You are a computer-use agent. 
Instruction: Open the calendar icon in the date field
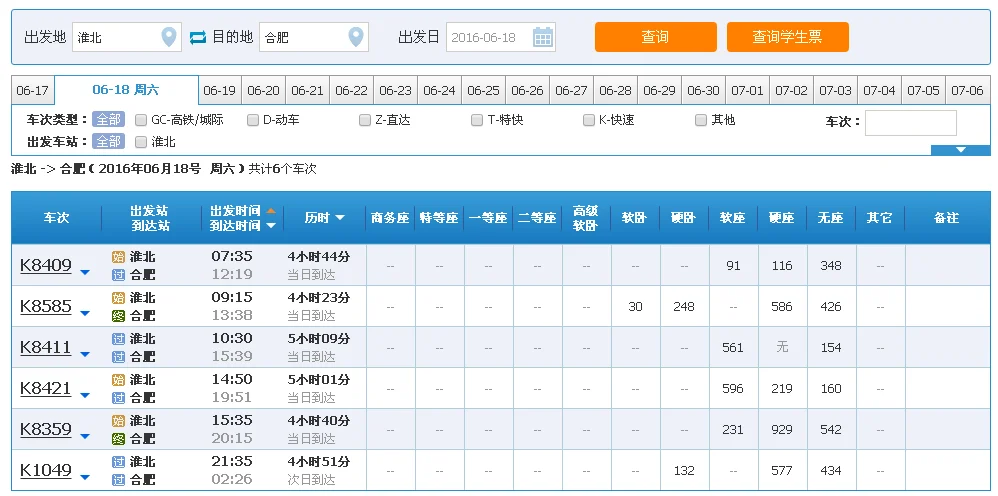tap(542, 37)
